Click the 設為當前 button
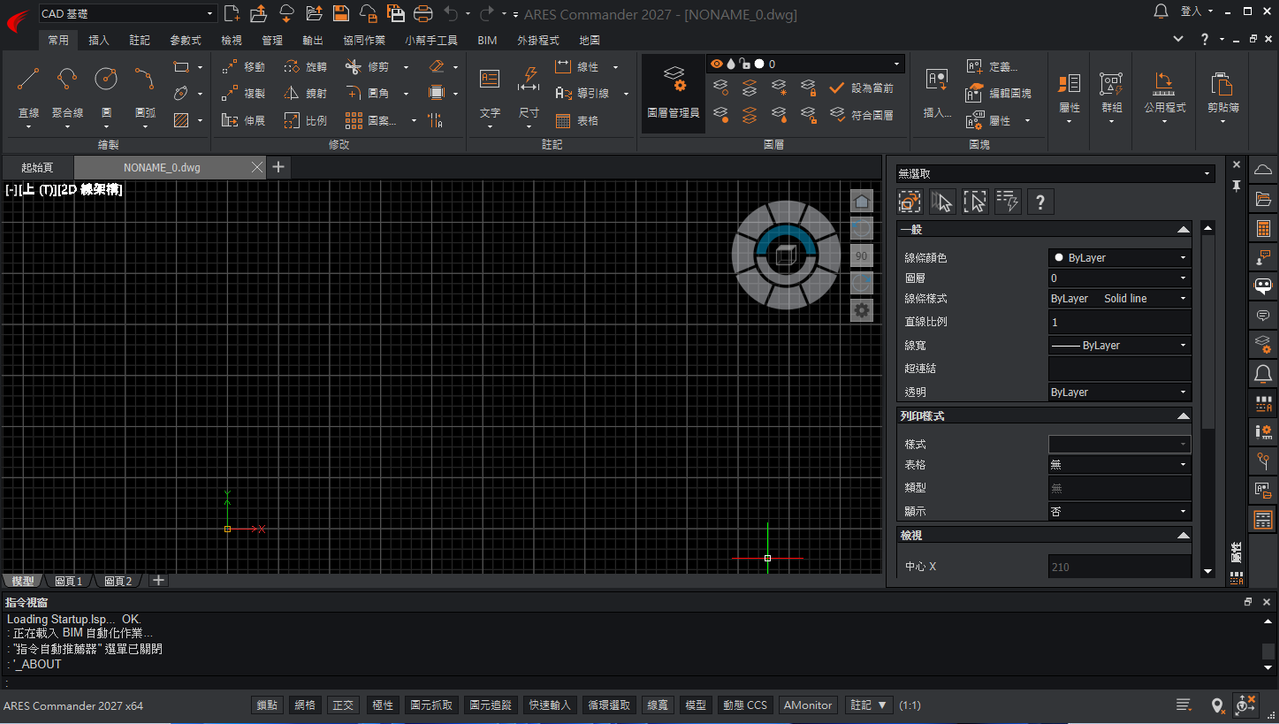 pos(862,88)
